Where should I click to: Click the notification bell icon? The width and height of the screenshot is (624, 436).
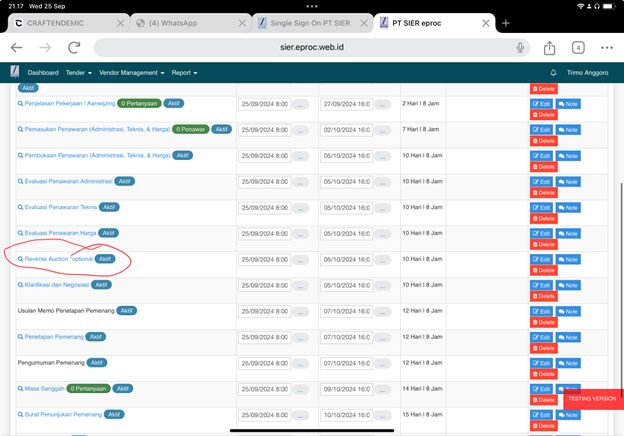[554, 73]
